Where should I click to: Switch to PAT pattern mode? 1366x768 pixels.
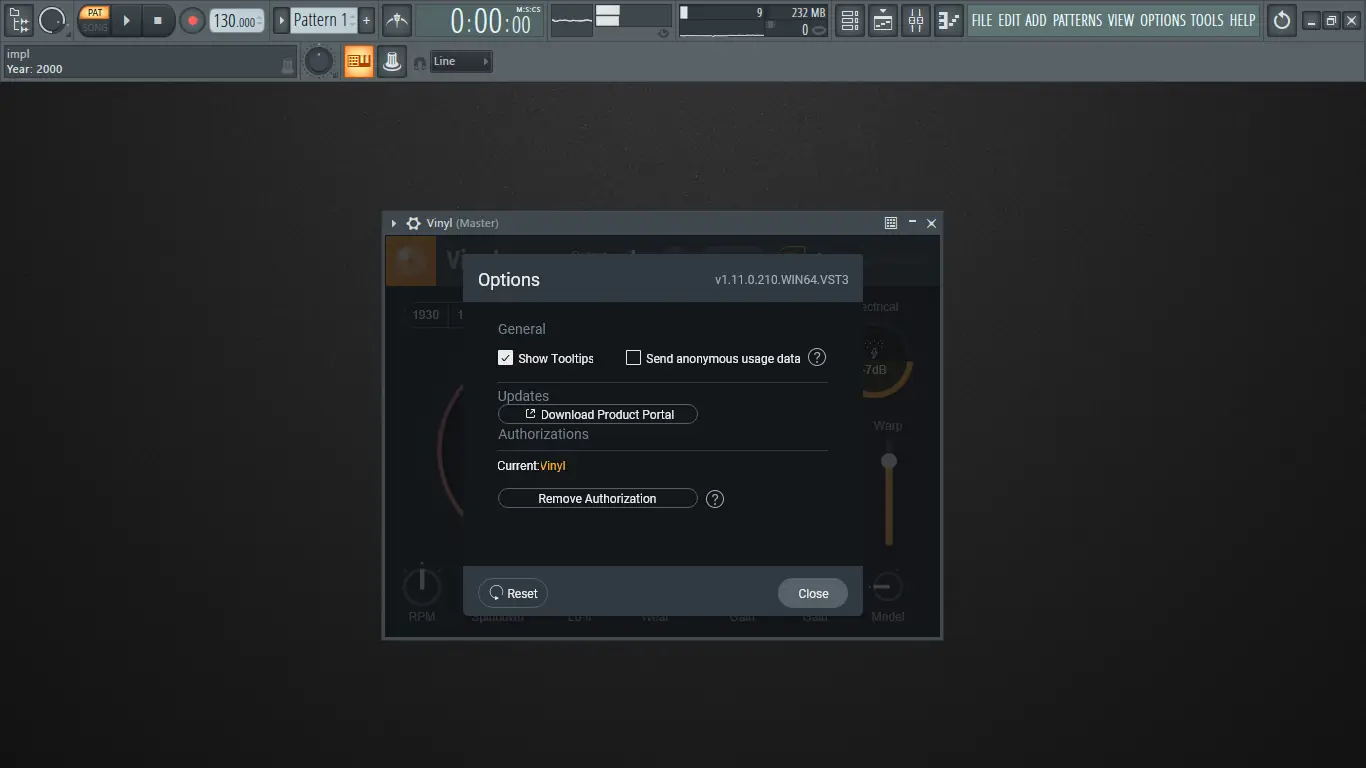pos(94,13)
